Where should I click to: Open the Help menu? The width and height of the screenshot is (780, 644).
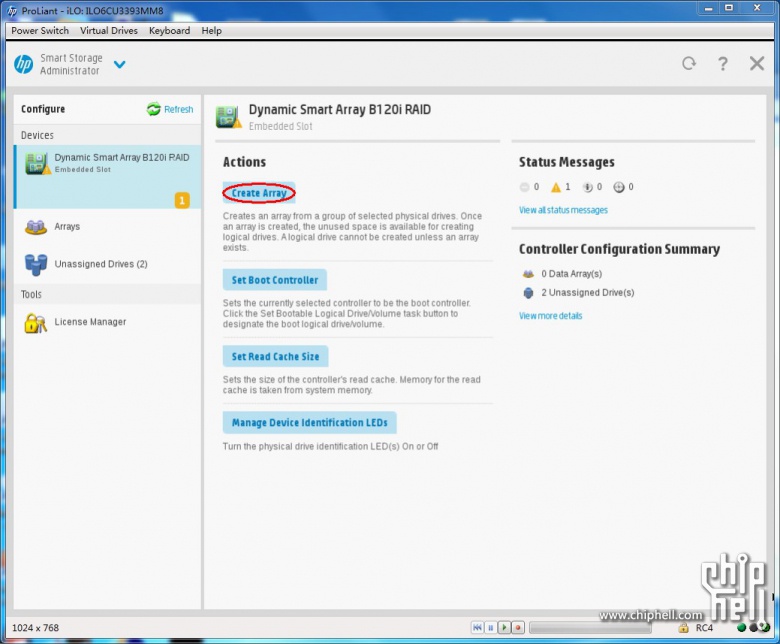211,31
